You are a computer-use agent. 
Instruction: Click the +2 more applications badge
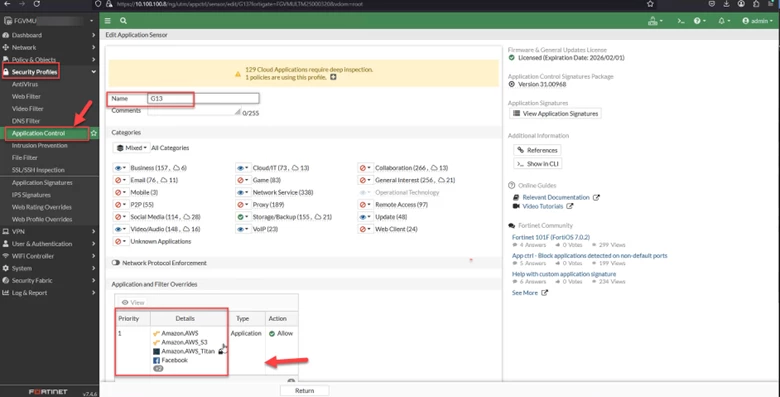[158, 369]
